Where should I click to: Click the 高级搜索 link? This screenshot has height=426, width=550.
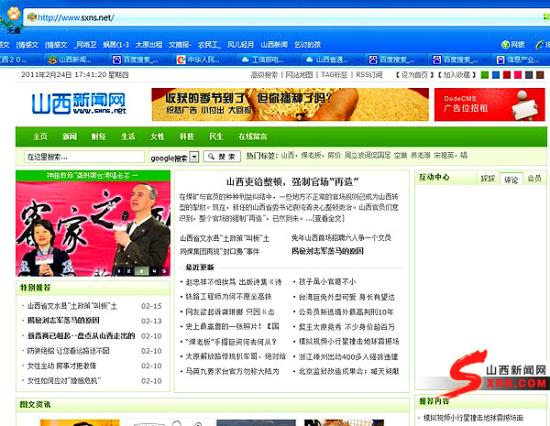click(264, 75)
